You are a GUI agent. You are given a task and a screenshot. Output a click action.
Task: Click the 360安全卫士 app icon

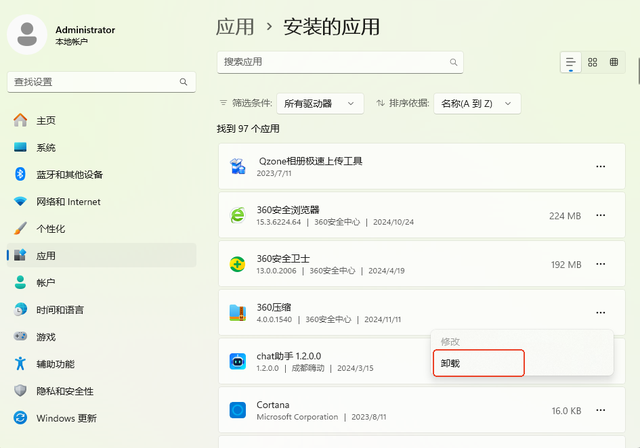[238, 264]
